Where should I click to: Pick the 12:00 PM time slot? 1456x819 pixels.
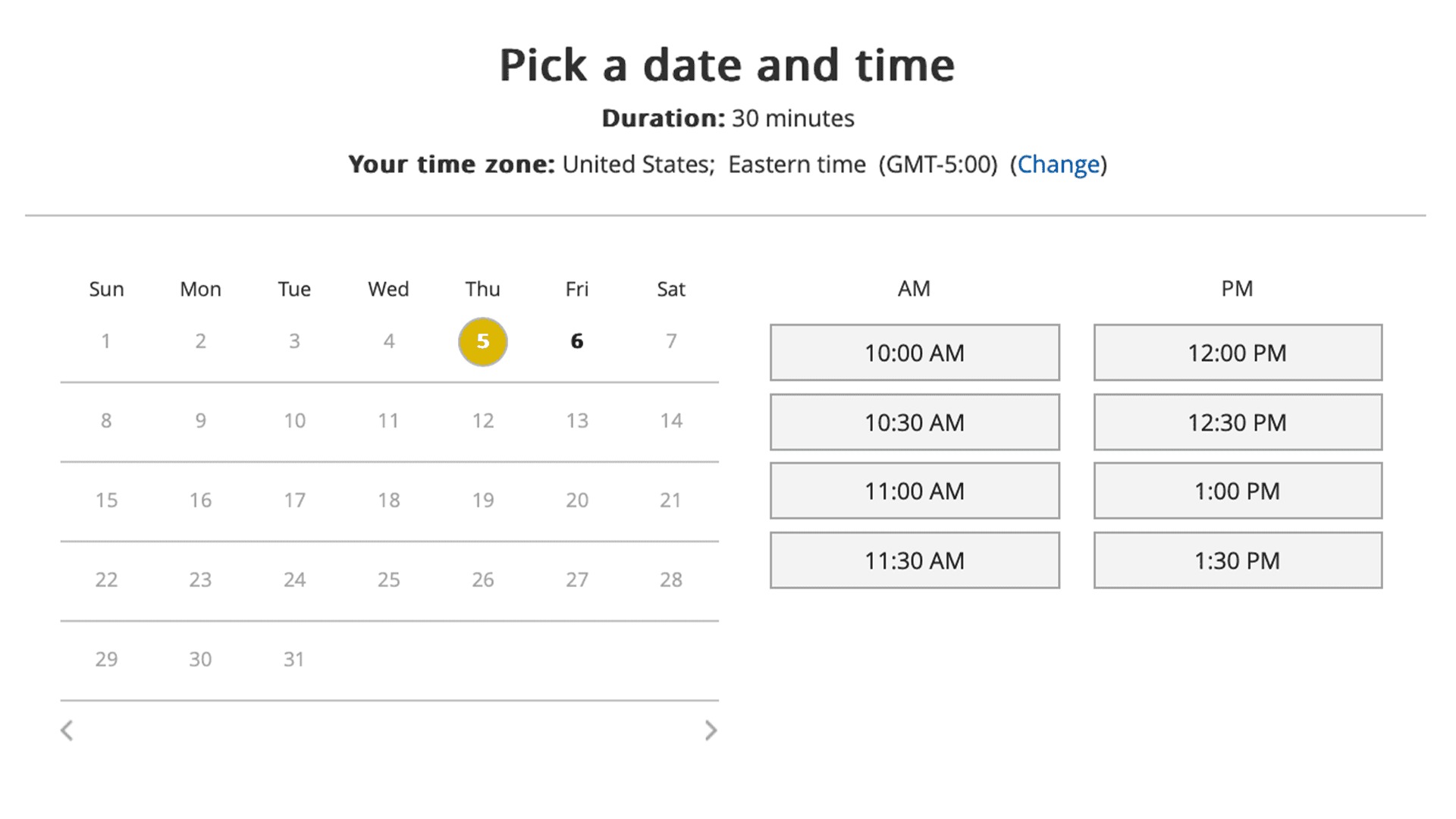[1238, 353]
